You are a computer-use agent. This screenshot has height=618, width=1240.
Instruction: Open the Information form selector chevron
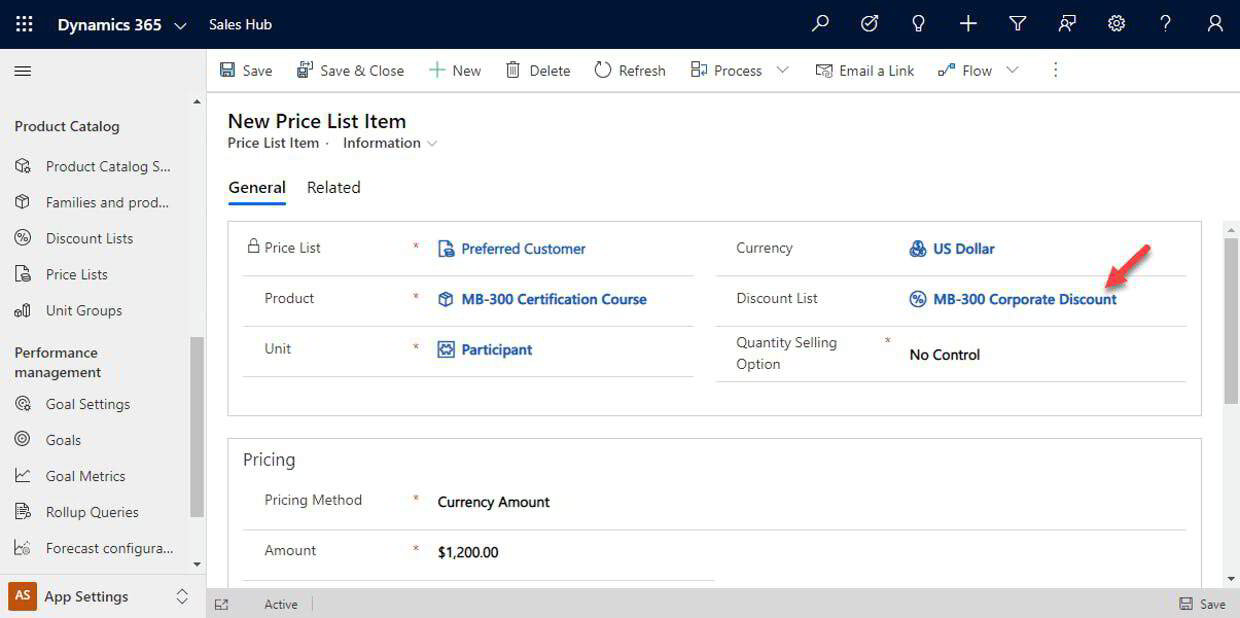[432, 143]
